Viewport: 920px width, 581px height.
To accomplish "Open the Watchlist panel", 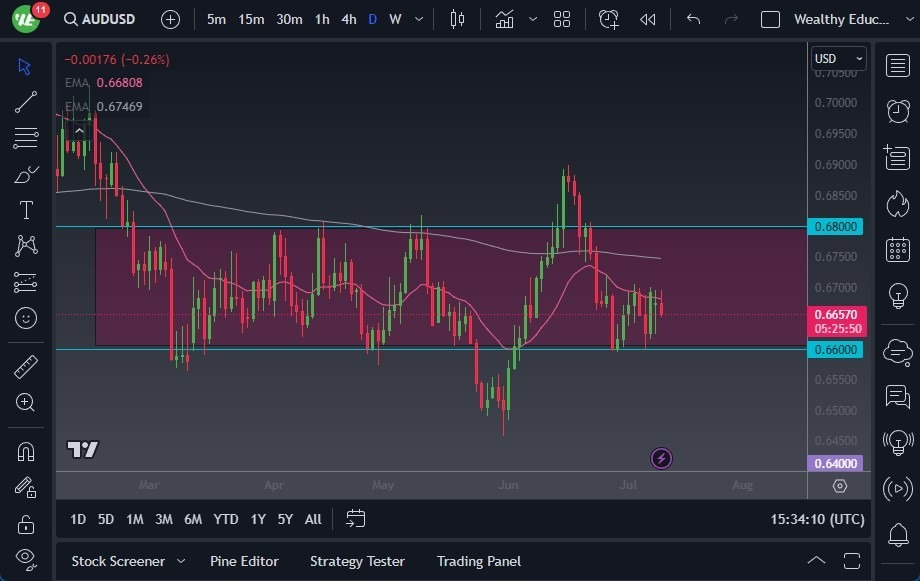I will pos(897,66).
